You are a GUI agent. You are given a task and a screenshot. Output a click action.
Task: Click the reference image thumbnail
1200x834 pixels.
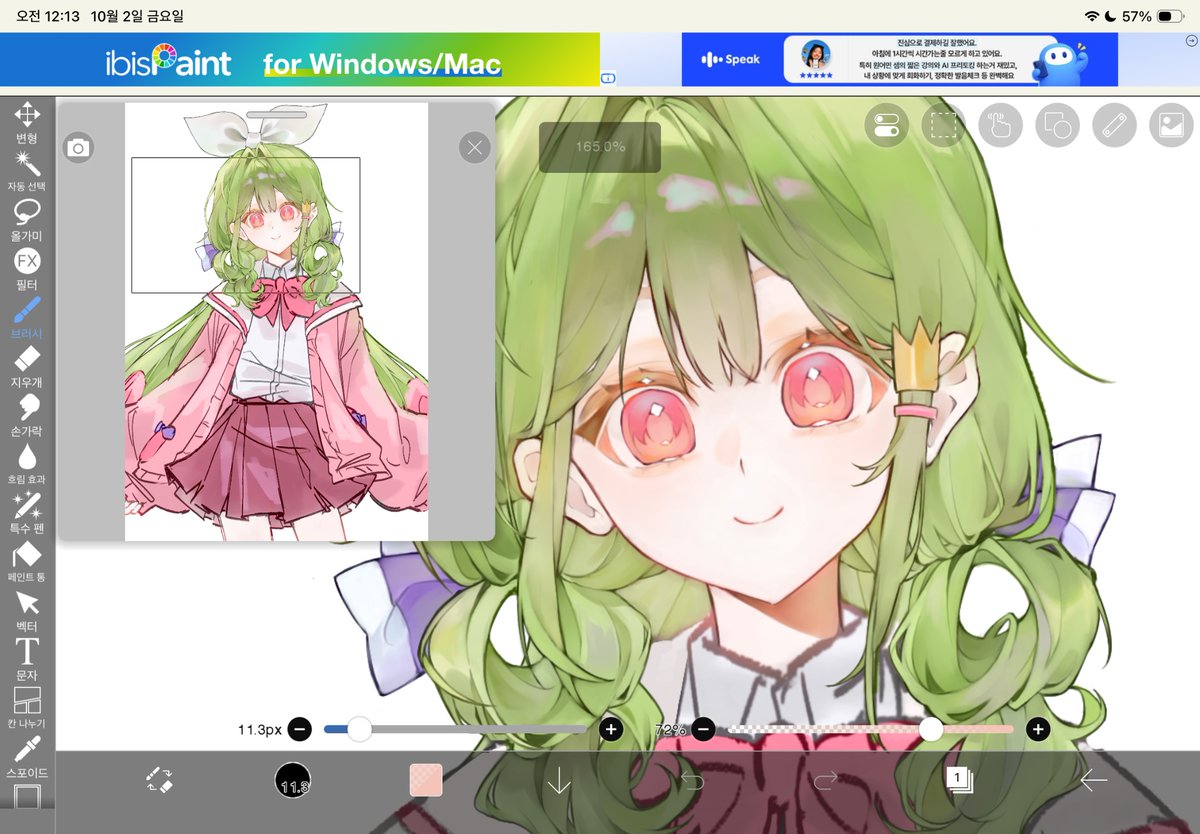point(276,322)
